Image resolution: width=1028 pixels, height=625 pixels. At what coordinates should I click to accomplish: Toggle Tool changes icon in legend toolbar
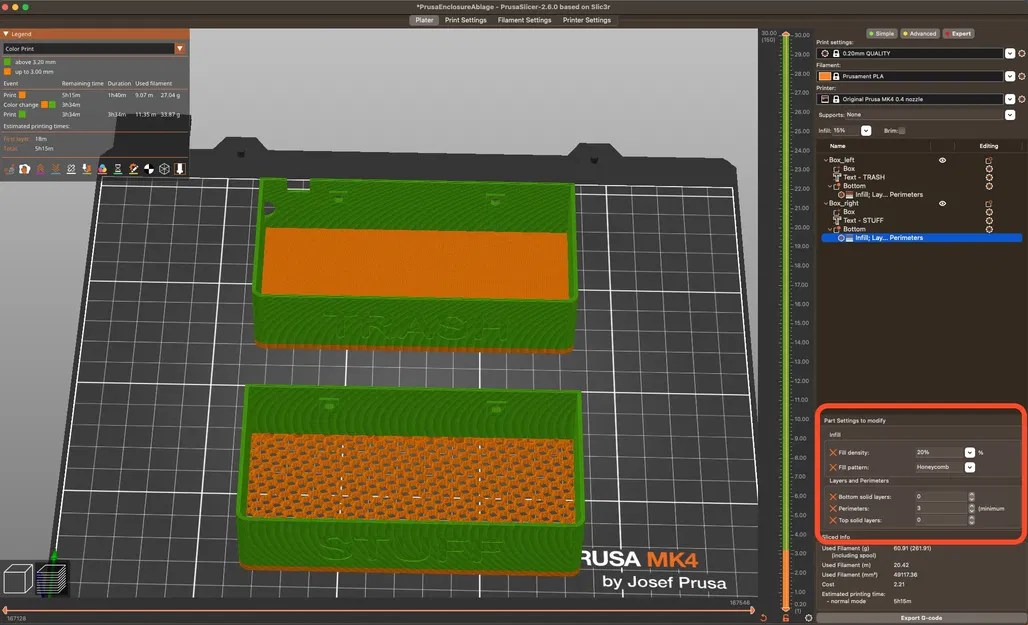(x=87, y=169)
